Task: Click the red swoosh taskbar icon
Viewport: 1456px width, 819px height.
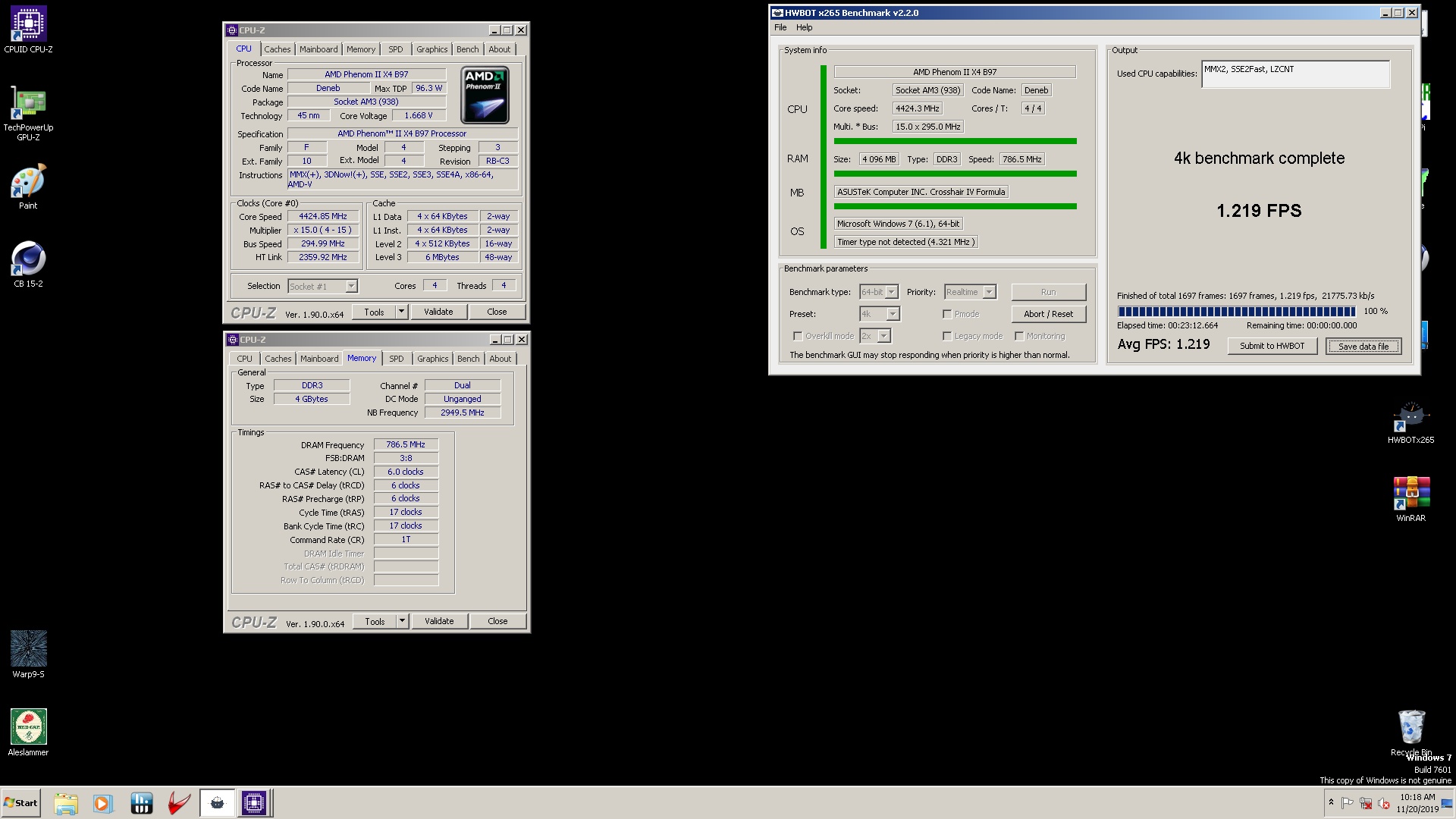Action: [x=179, y=803]
